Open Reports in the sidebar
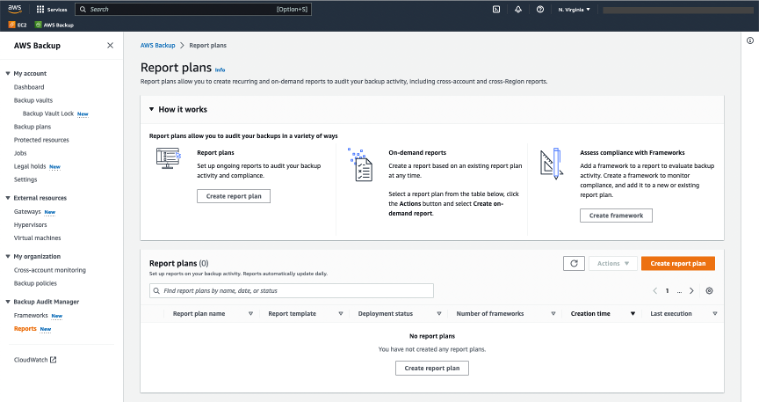 point(25,328)
